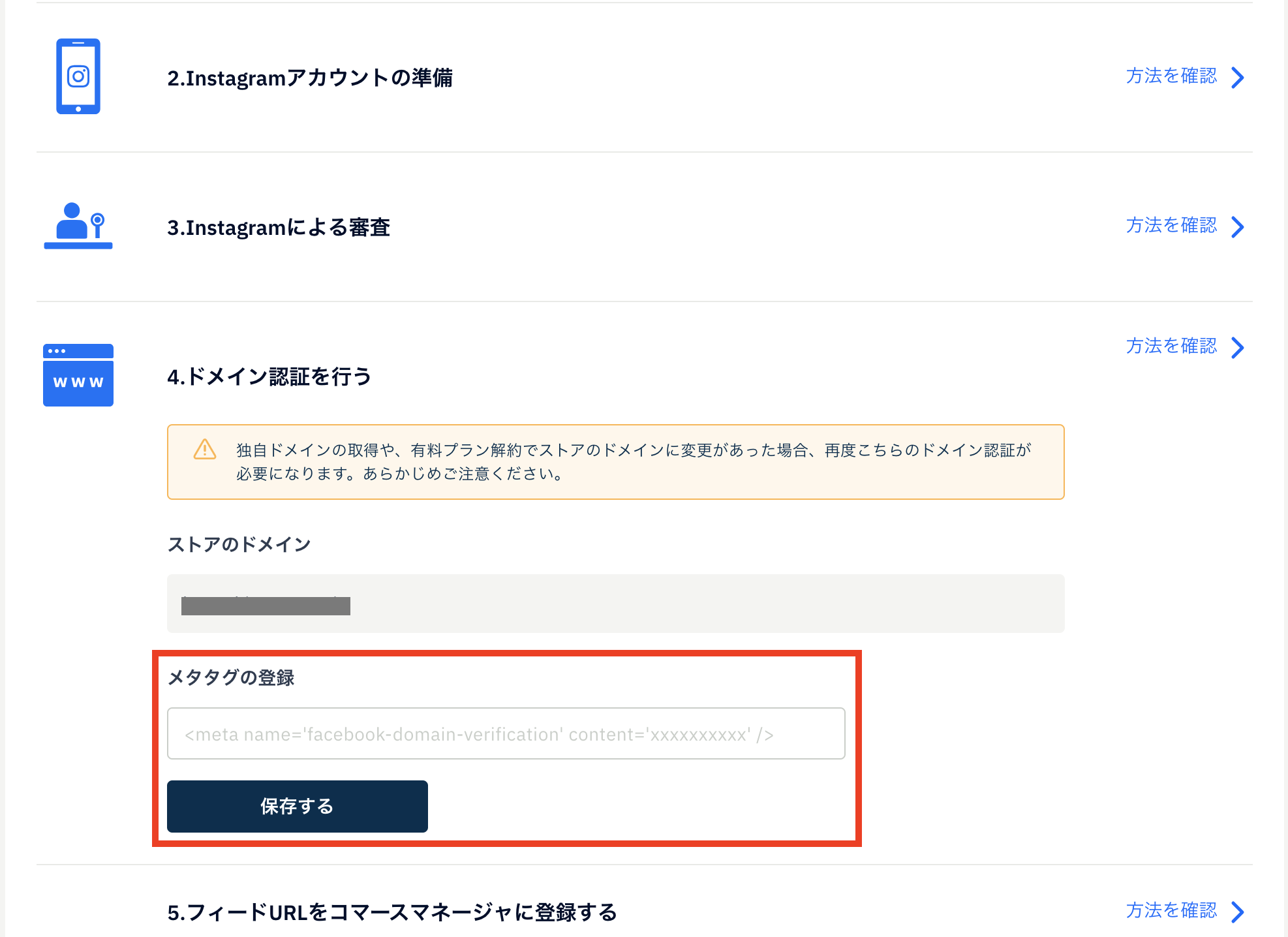Select heading 4.ドメイン認証を行う
The width and height of the screenshot is (1288, 937).
tap(269, 376)
